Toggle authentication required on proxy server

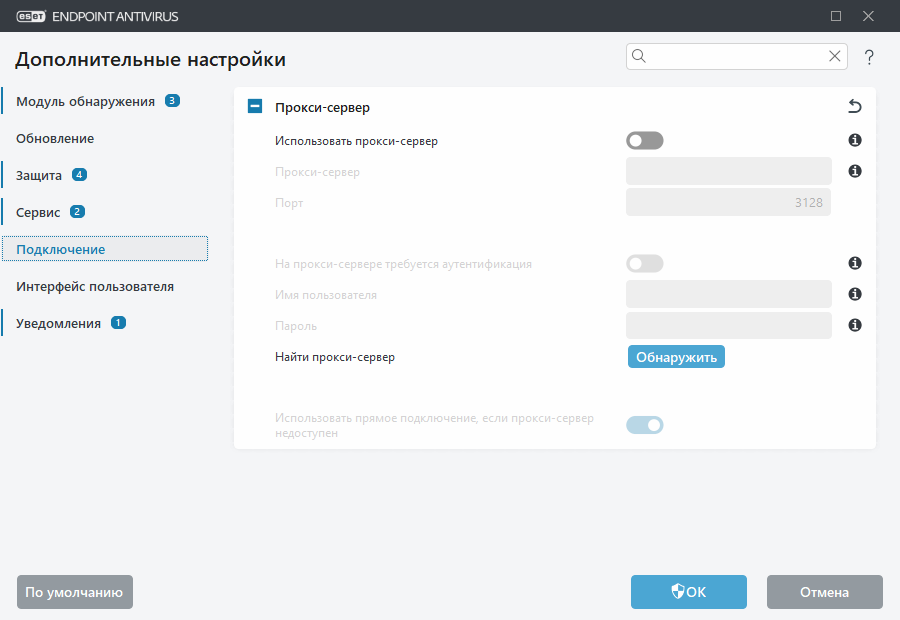point(644,264)
